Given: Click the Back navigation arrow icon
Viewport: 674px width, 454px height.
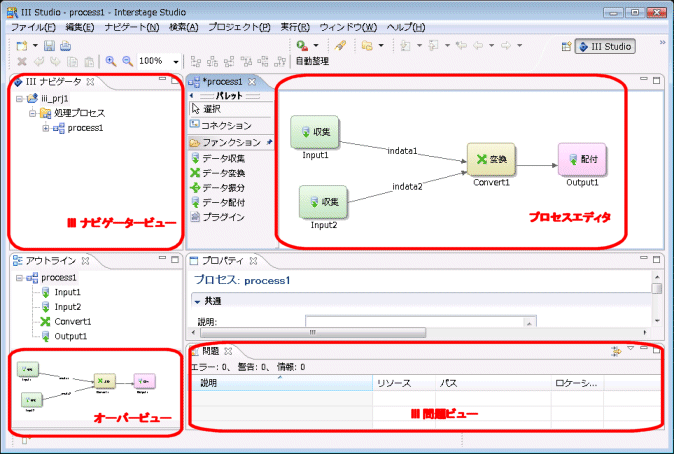Looking at the screenshot, I should click(x=478, y=45).
